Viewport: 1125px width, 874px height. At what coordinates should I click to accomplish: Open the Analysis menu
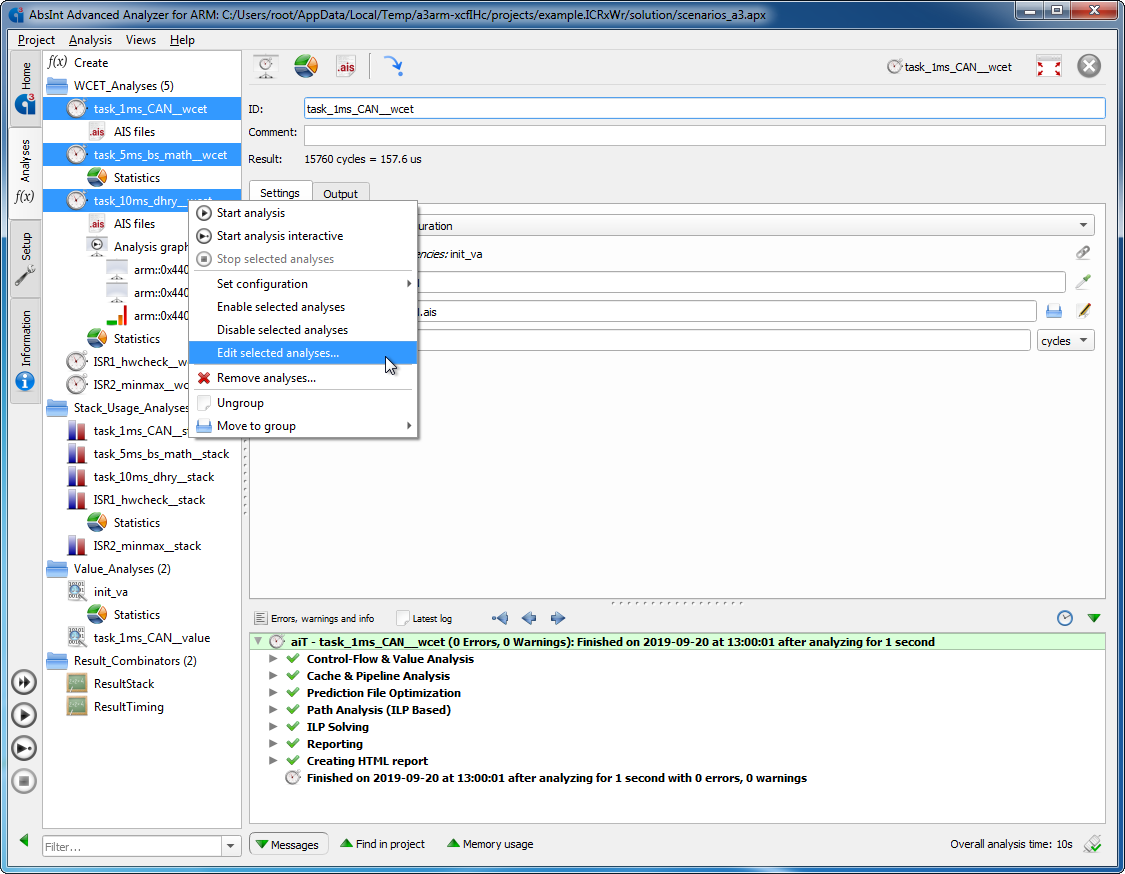coord(90,40)
